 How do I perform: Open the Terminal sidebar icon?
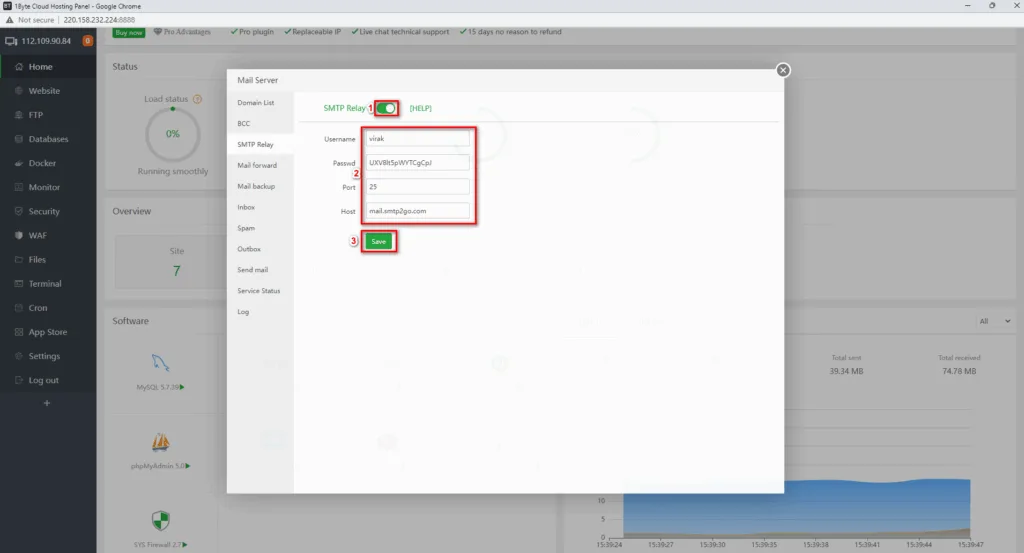click(x=14, y=284)
